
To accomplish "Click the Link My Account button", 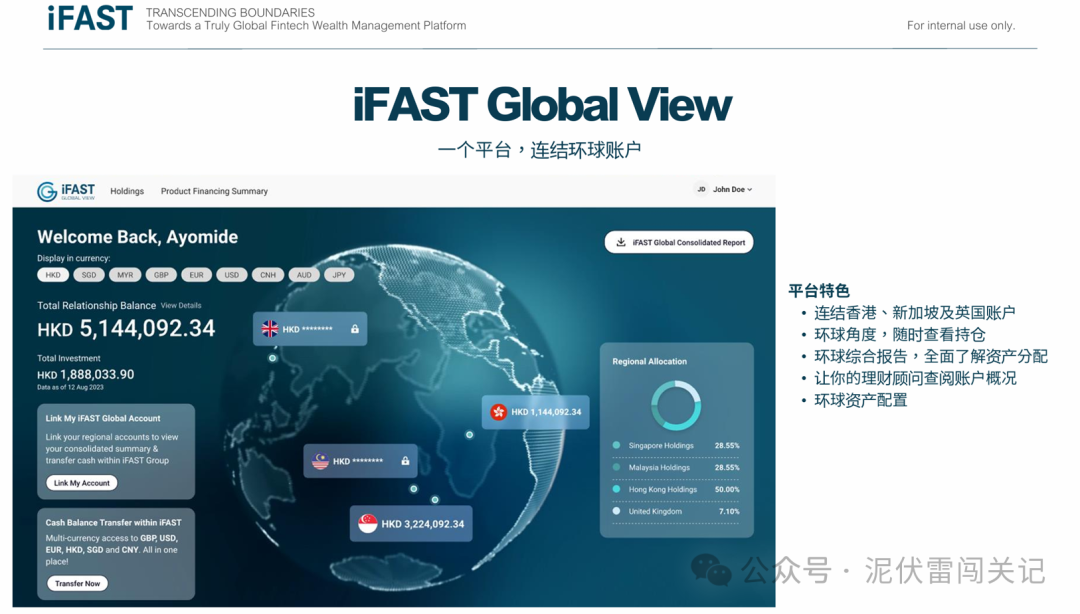I will click(82, 483).
